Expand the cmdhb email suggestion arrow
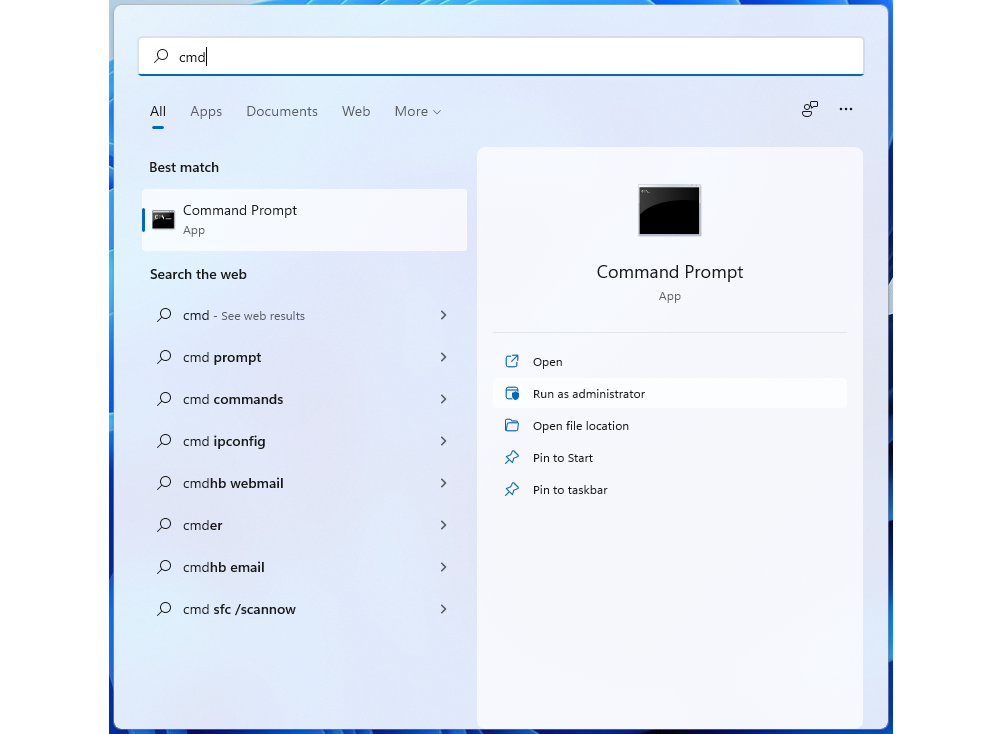The height and width of the screenshot is (734, 1000). tap(443, 567)
